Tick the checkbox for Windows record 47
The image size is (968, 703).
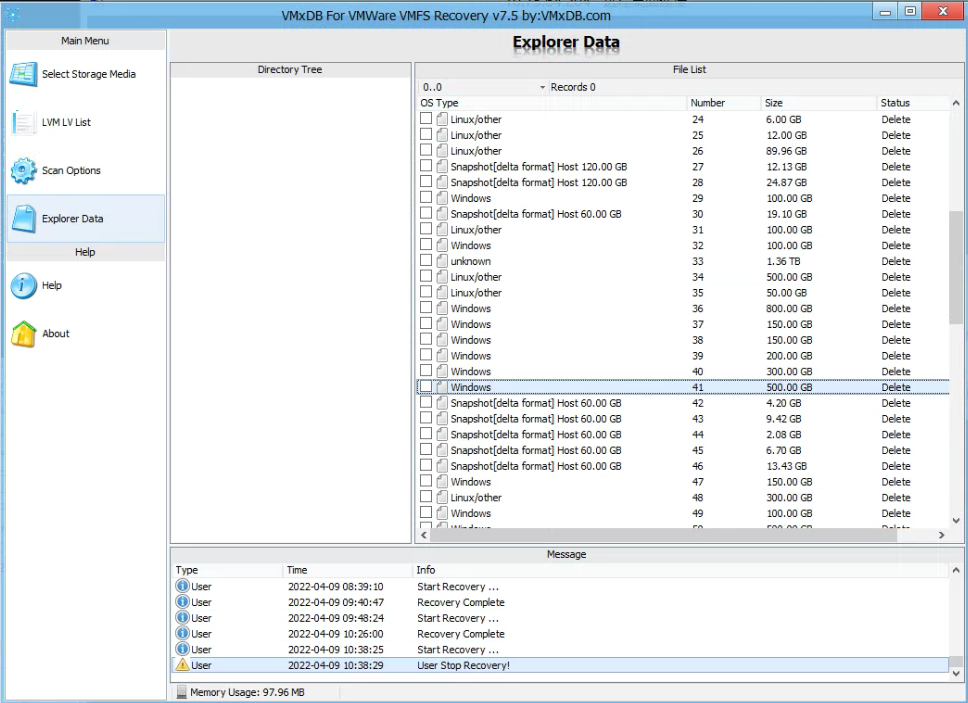[x=426, y=481]
